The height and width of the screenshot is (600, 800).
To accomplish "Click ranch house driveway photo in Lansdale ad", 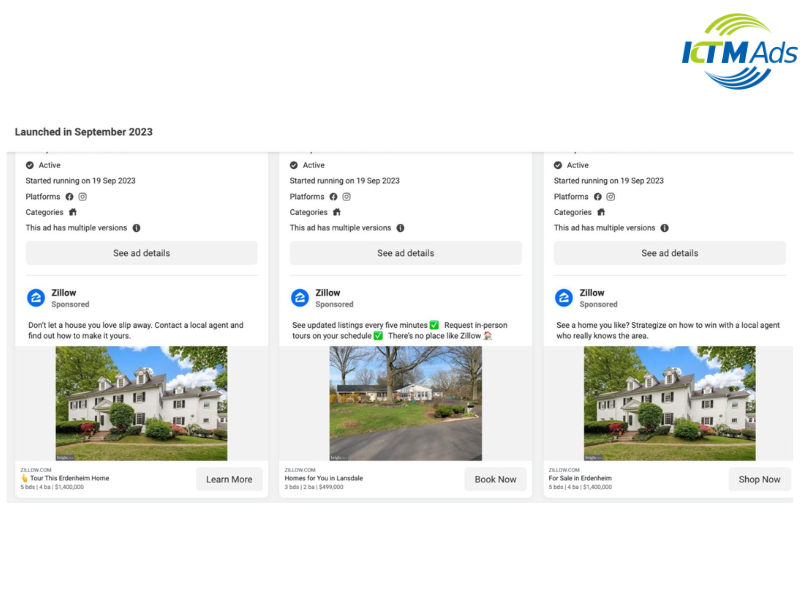I will tap(406, 404).
